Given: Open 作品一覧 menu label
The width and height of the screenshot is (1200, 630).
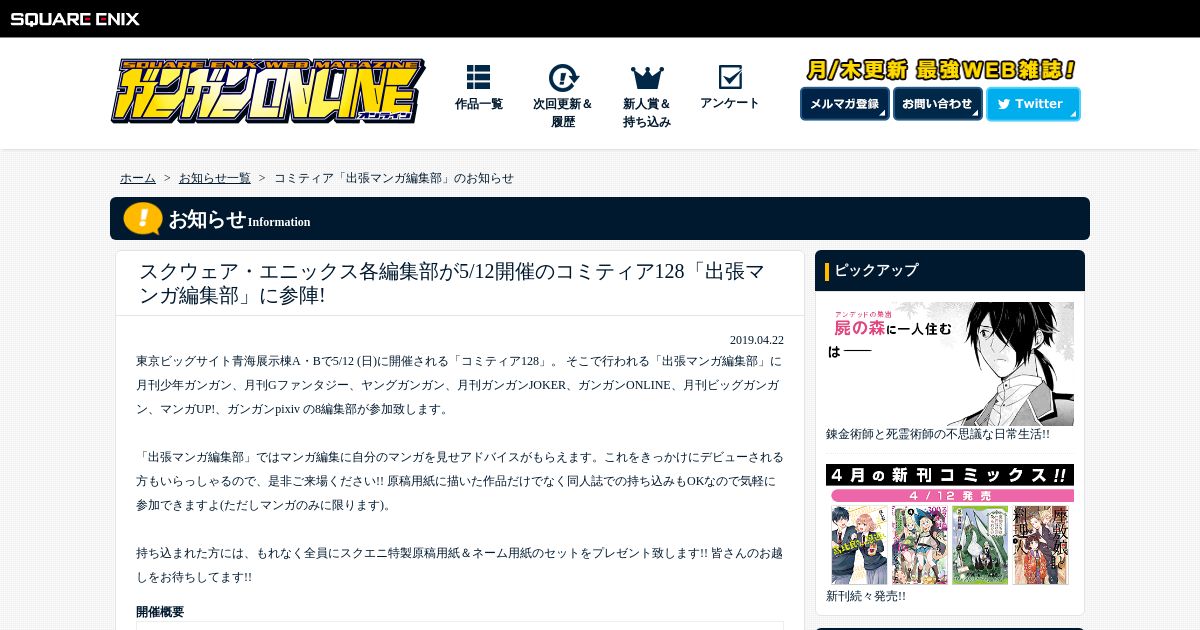Looking at the screenshot, I should [x=479, y=104].
